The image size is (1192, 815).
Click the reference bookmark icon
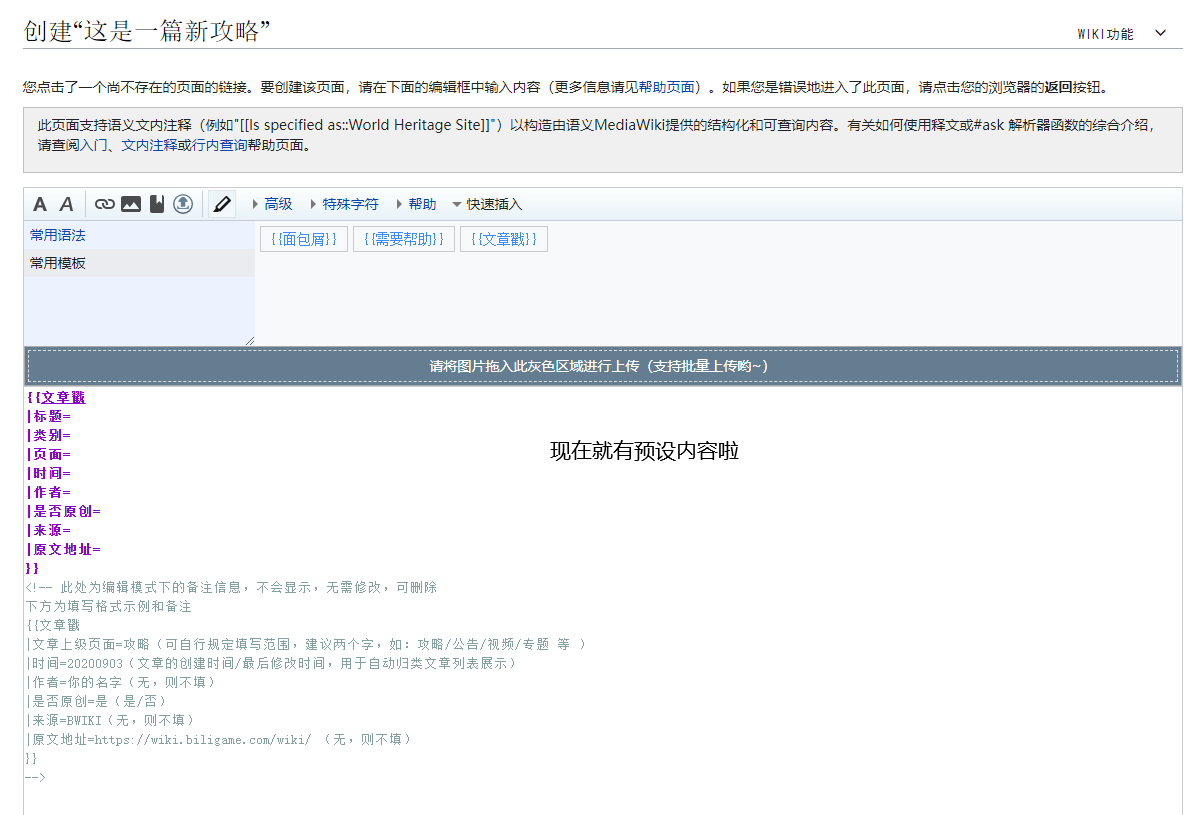point(157,204)
